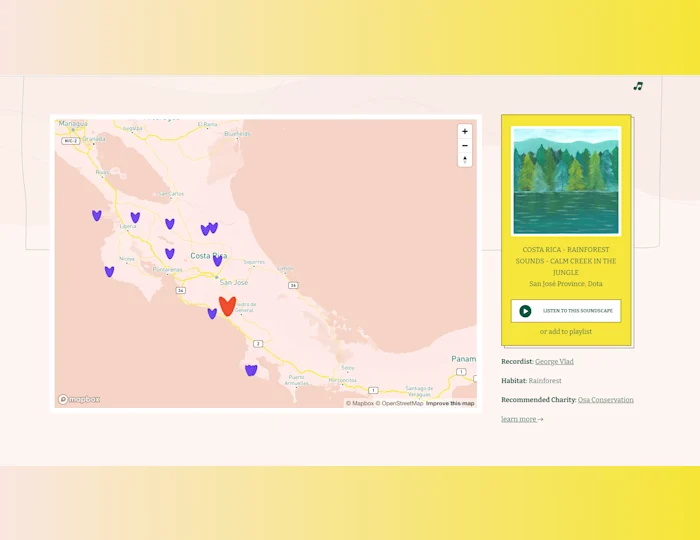
Task: Open the © OpenStreetMap attribution link
Action: point(399,403)
